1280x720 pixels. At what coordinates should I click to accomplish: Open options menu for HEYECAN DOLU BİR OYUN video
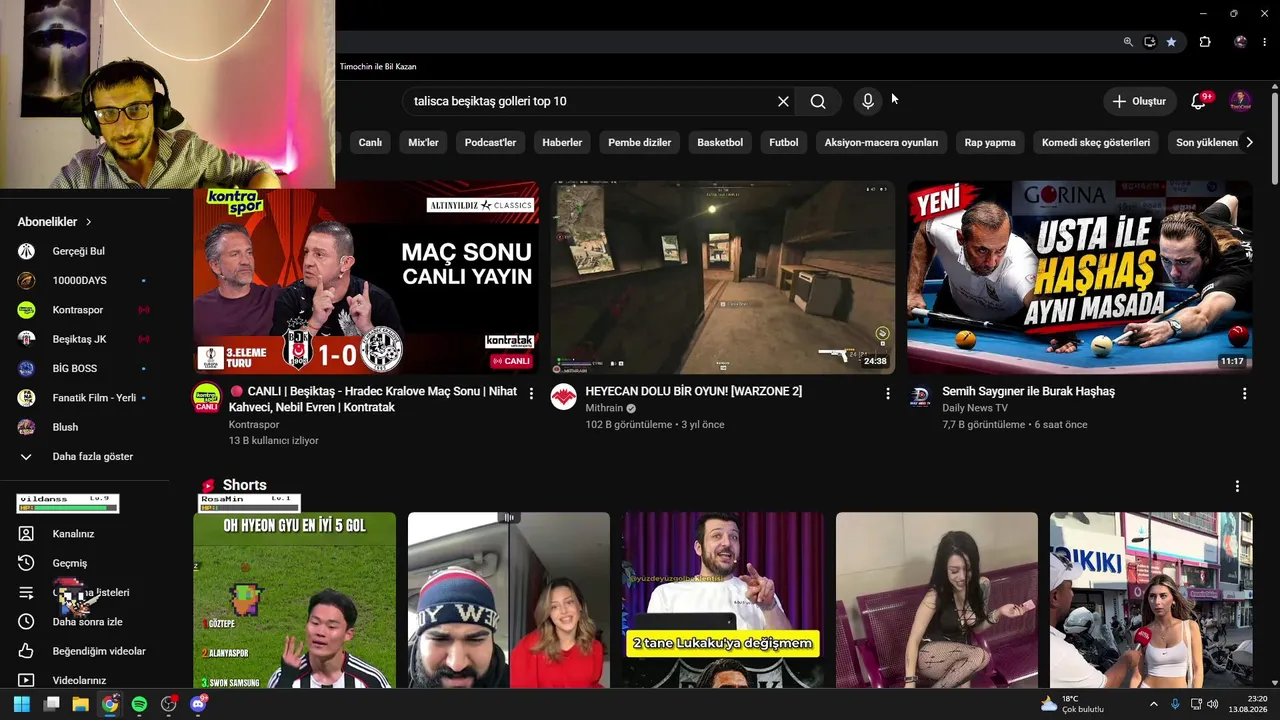(888, 394)
